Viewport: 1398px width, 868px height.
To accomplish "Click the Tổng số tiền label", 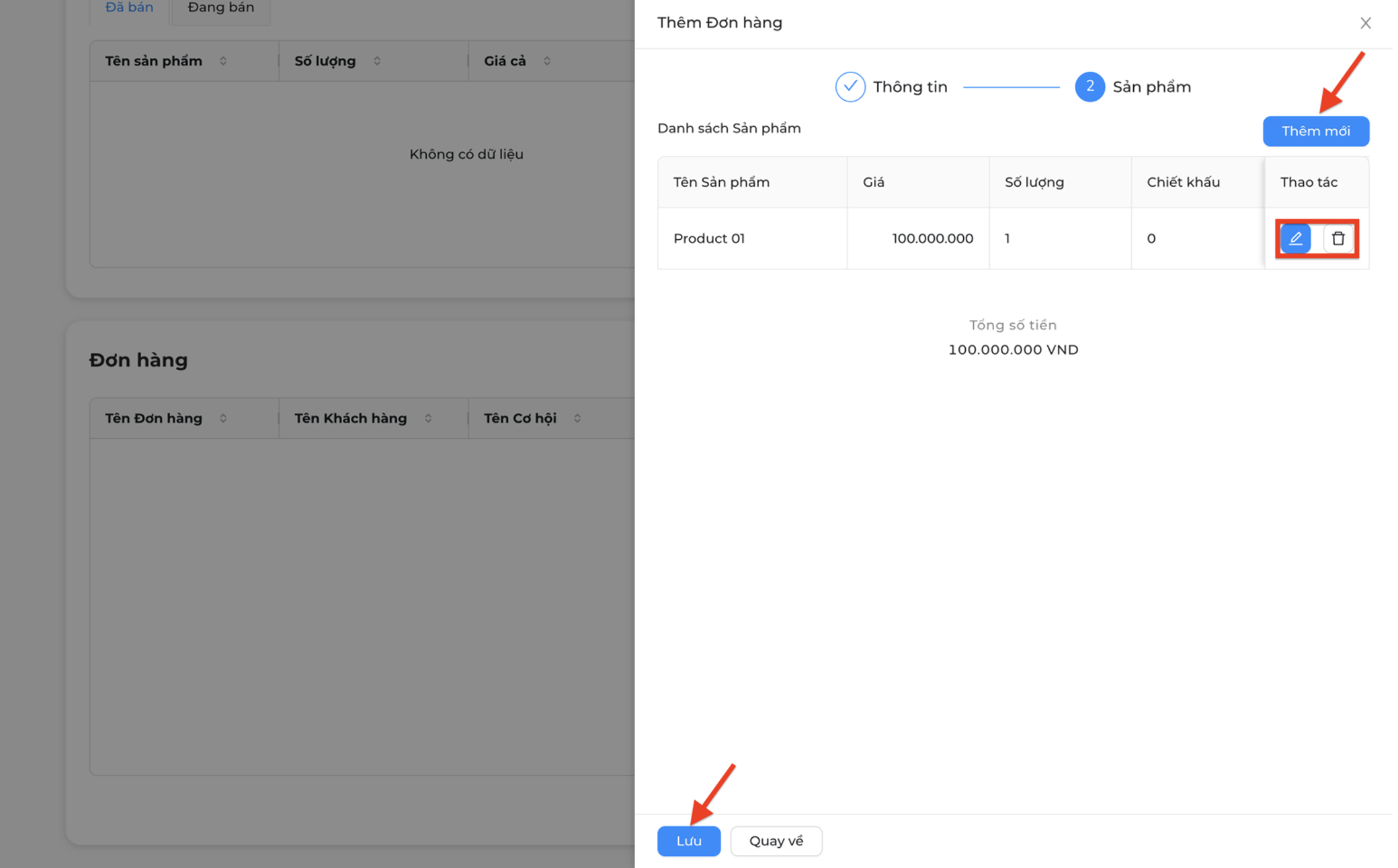I will click(x=1013, y=325).
